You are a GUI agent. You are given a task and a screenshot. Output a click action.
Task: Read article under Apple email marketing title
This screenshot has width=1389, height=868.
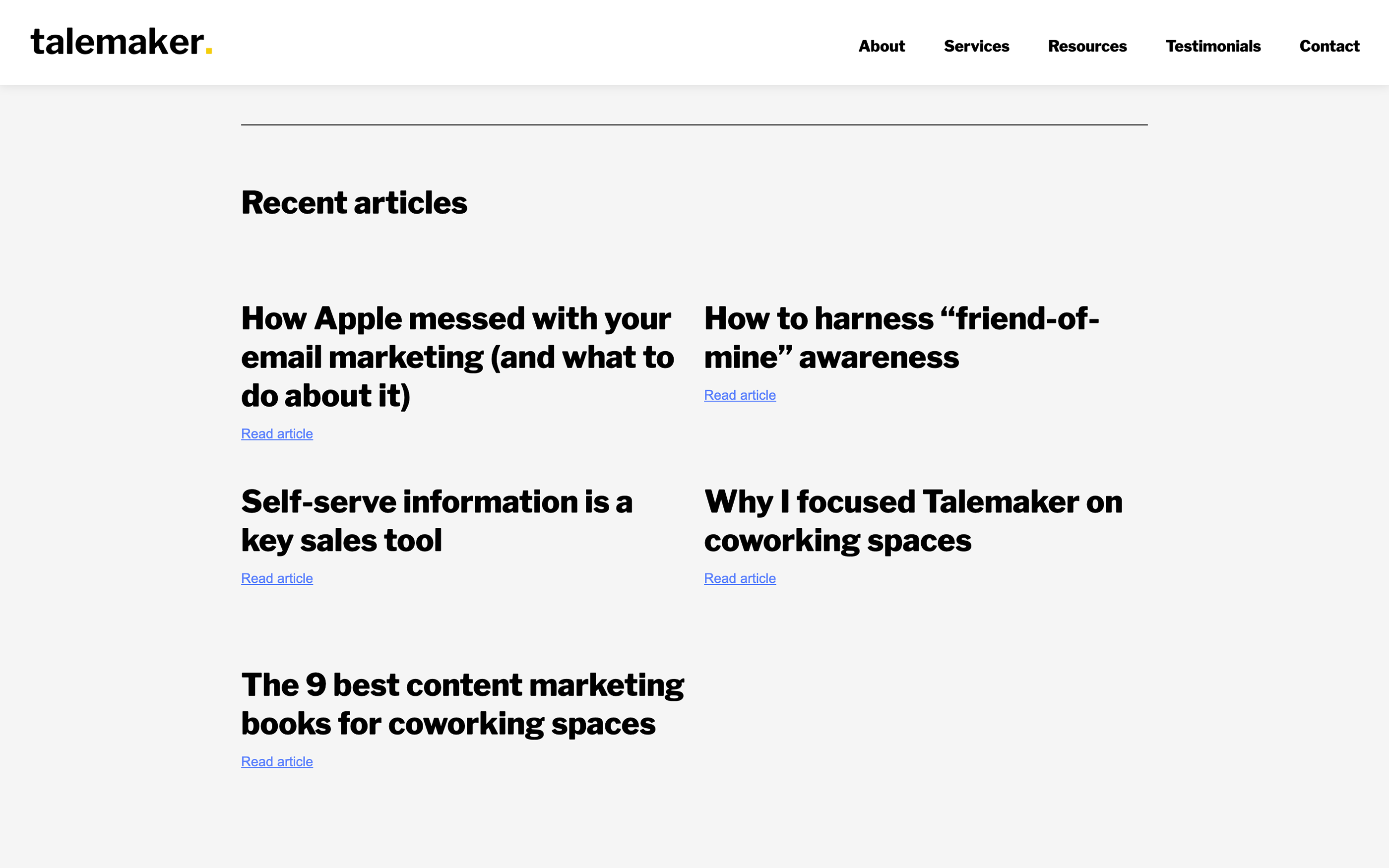point(277,434)
